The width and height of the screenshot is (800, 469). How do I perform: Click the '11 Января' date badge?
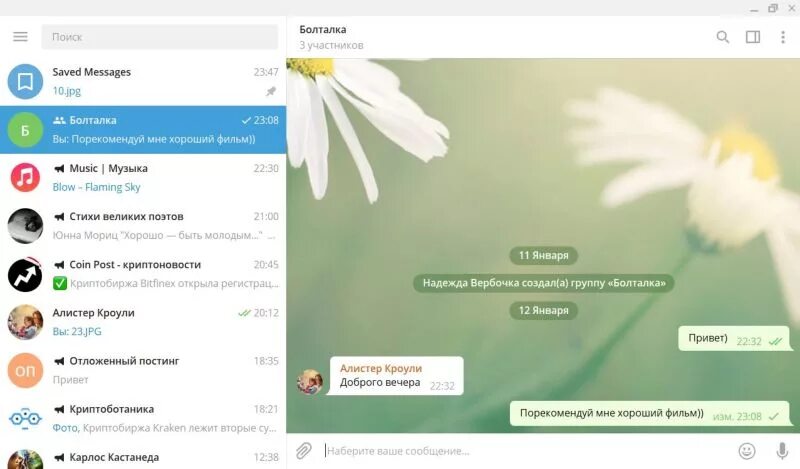coord(543,255)
